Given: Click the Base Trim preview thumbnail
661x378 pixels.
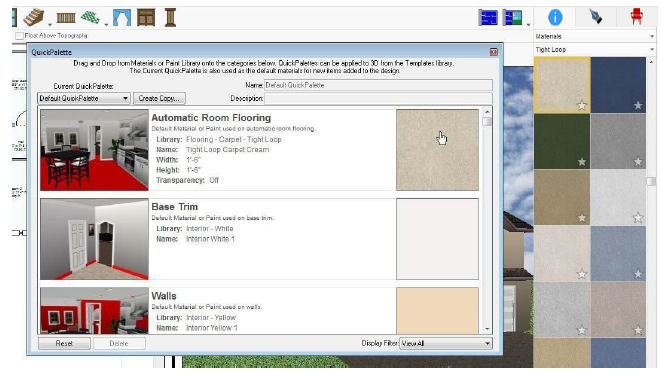Looking at the screenshot, I should point(94,239).
